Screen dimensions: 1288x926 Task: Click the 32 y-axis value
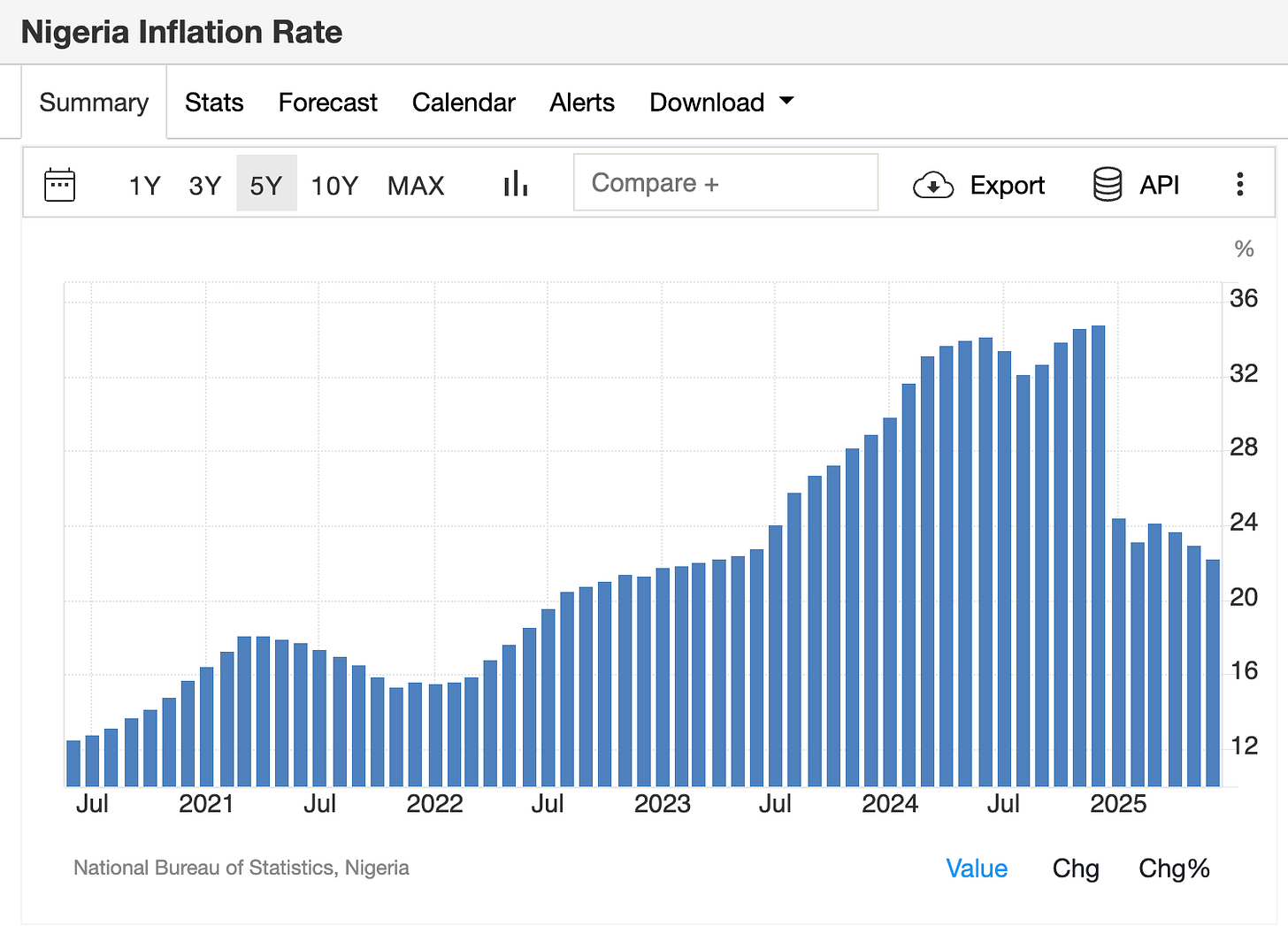[x=1244, y=374]
